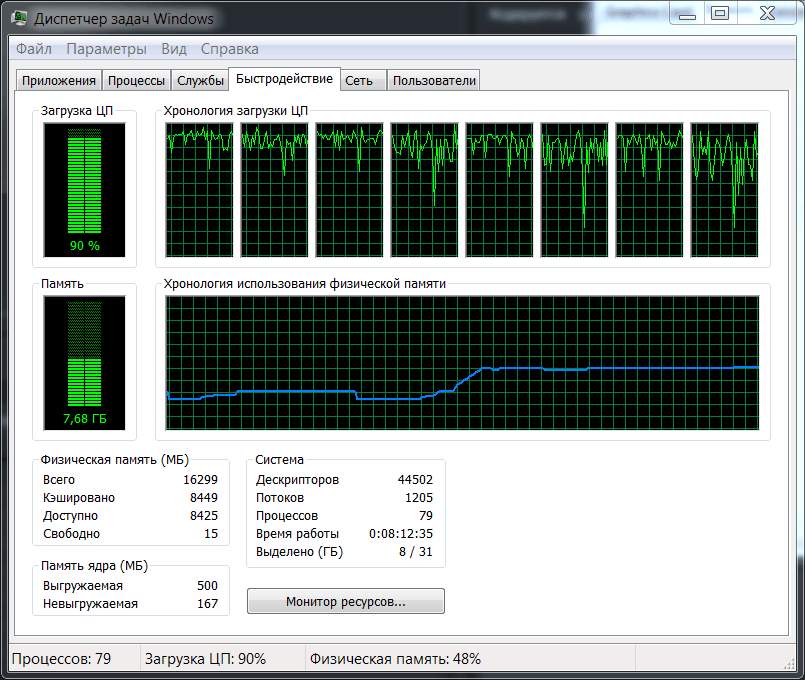Click status bar text Физическая память: 48%
The width and height of the screenshot is (805, 680).
pos(395,659)
